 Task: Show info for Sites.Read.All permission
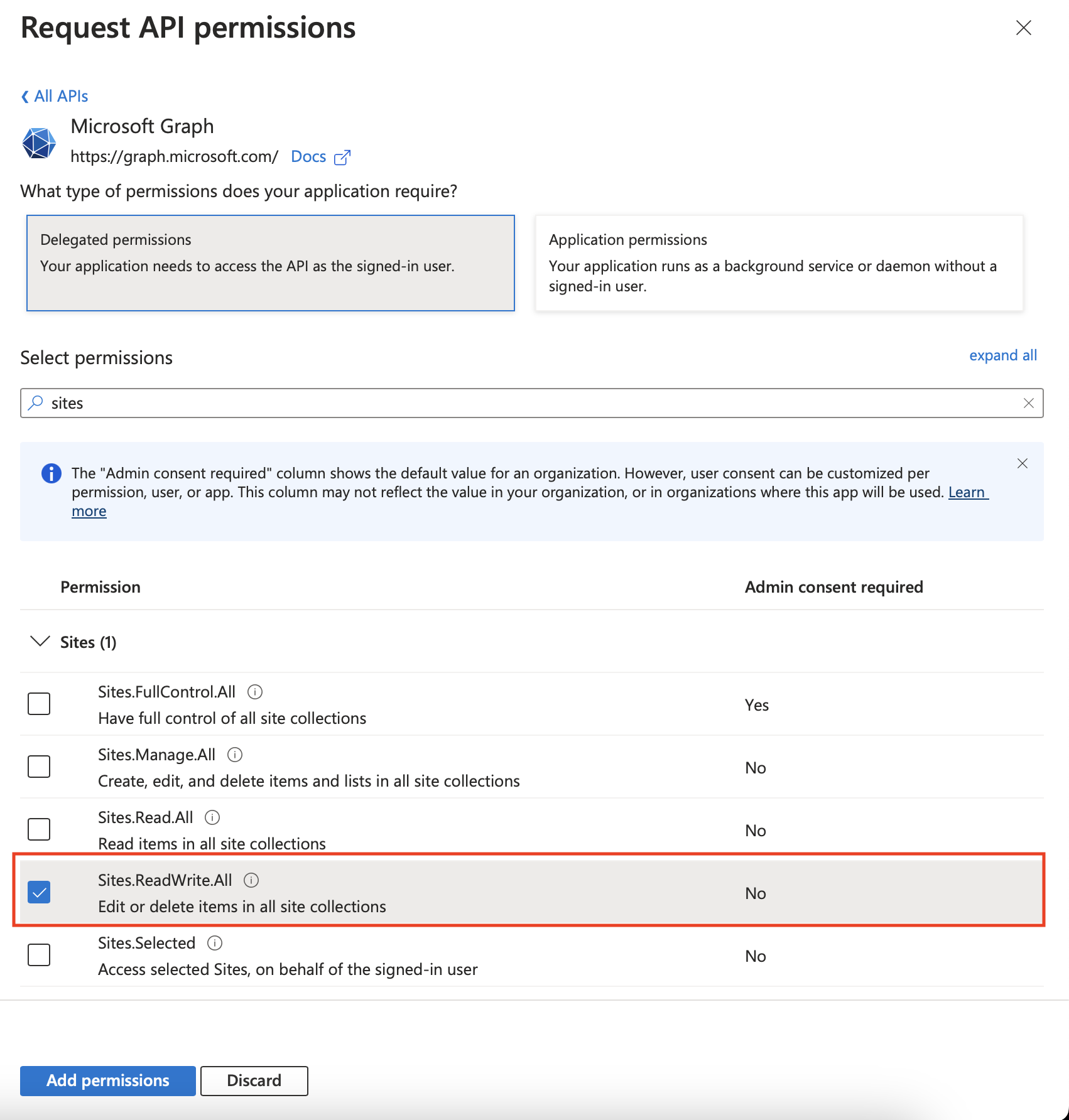(x=213, y=817)
